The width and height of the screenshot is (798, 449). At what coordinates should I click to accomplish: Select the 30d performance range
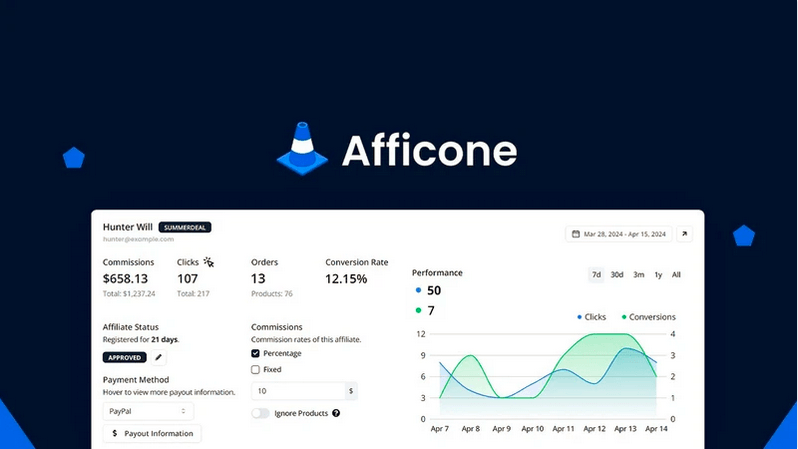tap(617, 275)
